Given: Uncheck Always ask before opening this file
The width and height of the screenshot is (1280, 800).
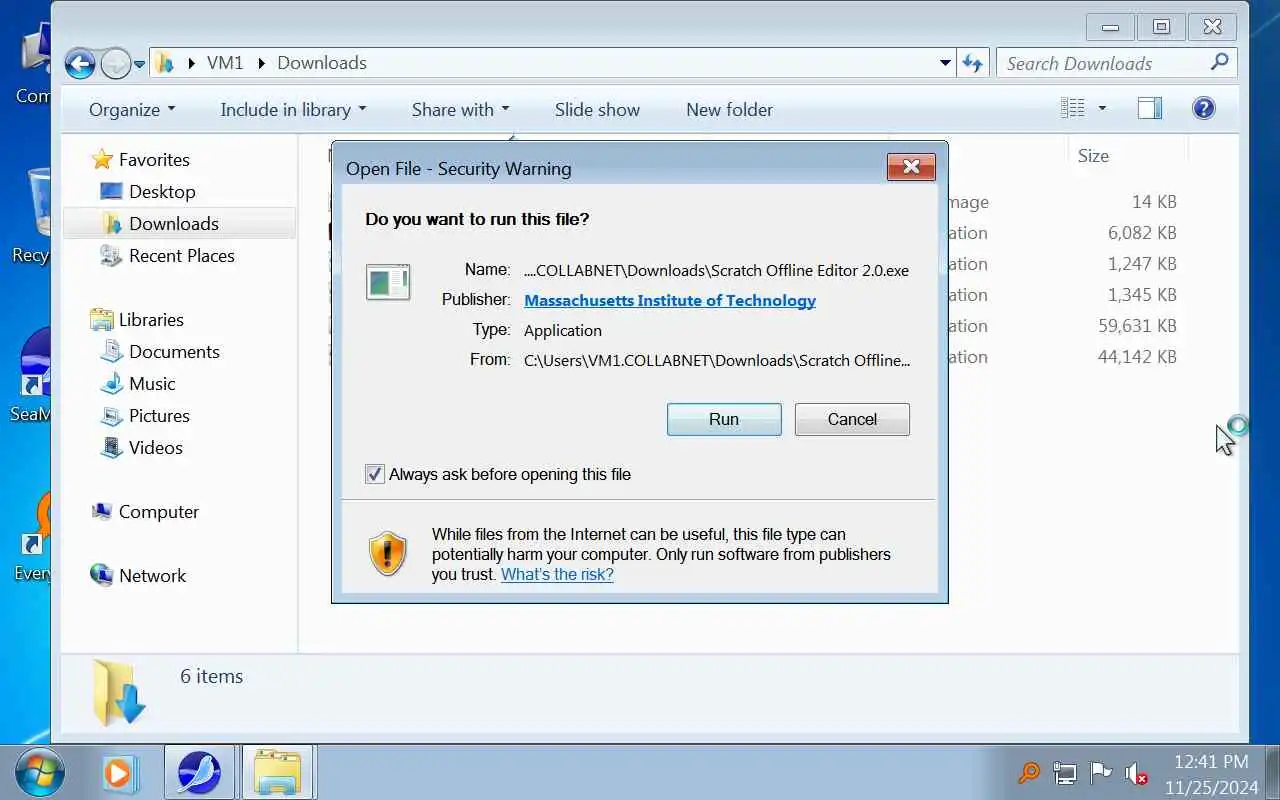Looking at the screenshot, I should point(375,474).
